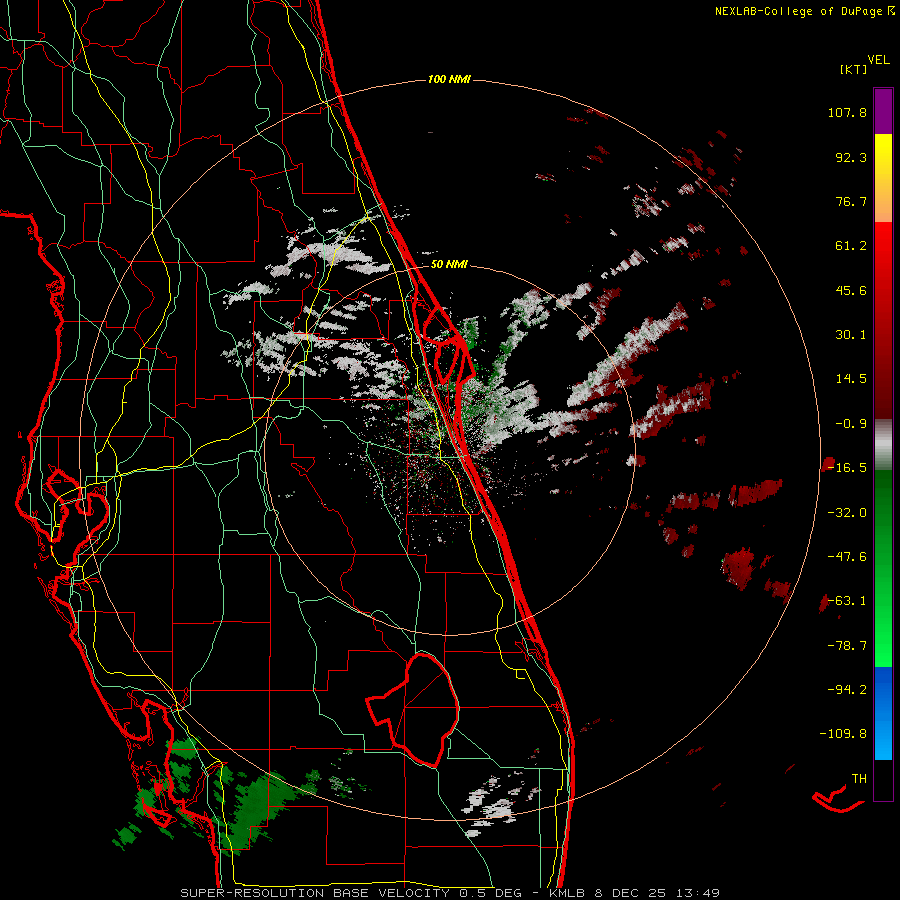Click the -16.5 velocity scale value
Screen dimensions: 900x900
tap(847, 468)
